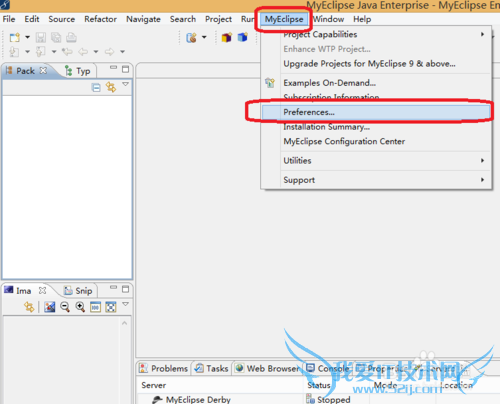Image resolution: width=500 pixels, height=404 pixels.
Task: Switch to the Typ tab
Action: (x=78, y=71)
